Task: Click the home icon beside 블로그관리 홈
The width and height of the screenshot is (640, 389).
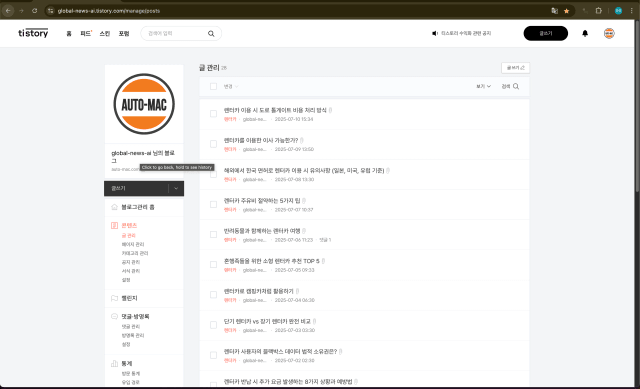Action: tap(115, 207)
